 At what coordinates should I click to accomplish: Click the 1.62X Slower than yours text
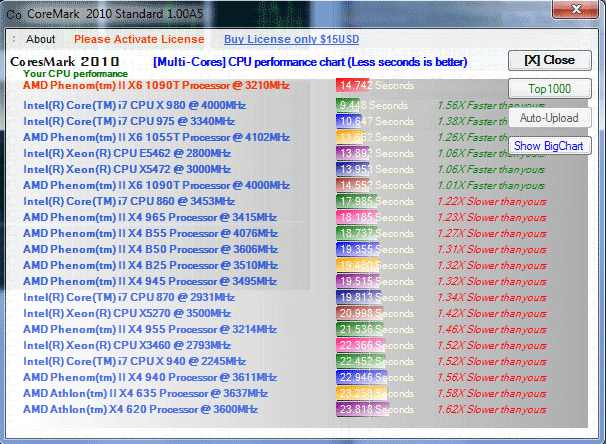[x=492, y=410]
